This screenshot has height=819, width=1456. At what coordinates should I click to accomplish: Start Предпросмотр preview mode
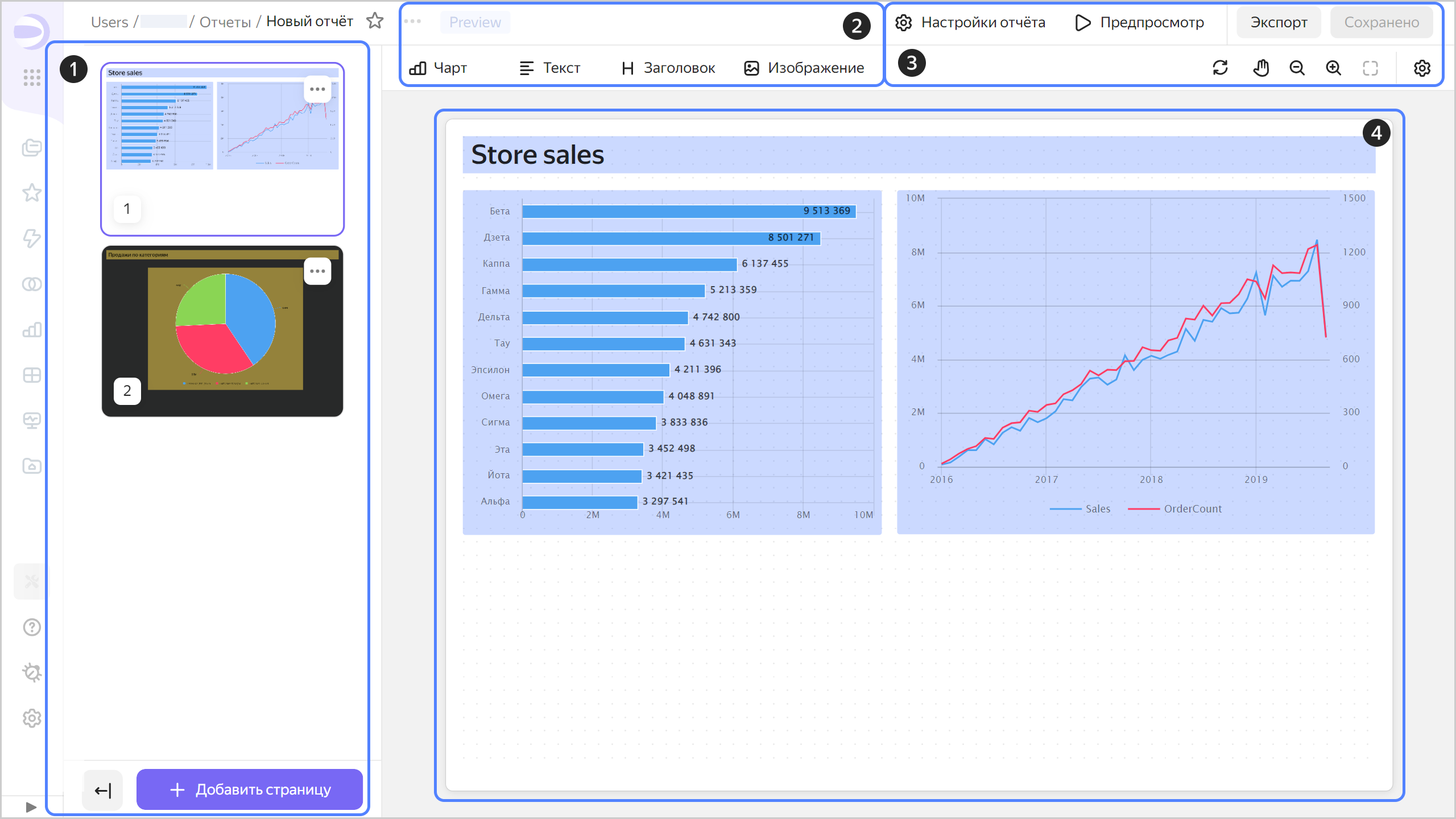tap(1140, 22)
